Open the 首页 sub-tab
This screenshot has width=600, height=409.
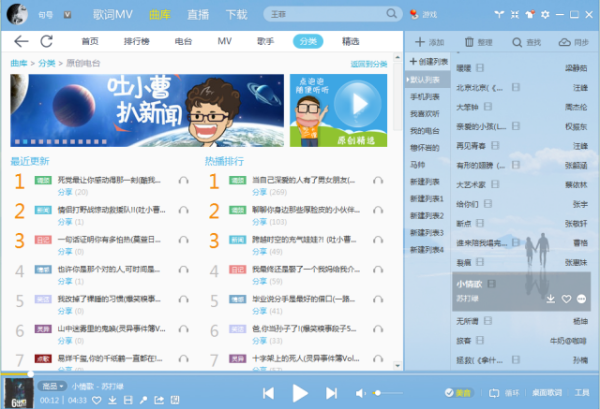click(90, 41)
